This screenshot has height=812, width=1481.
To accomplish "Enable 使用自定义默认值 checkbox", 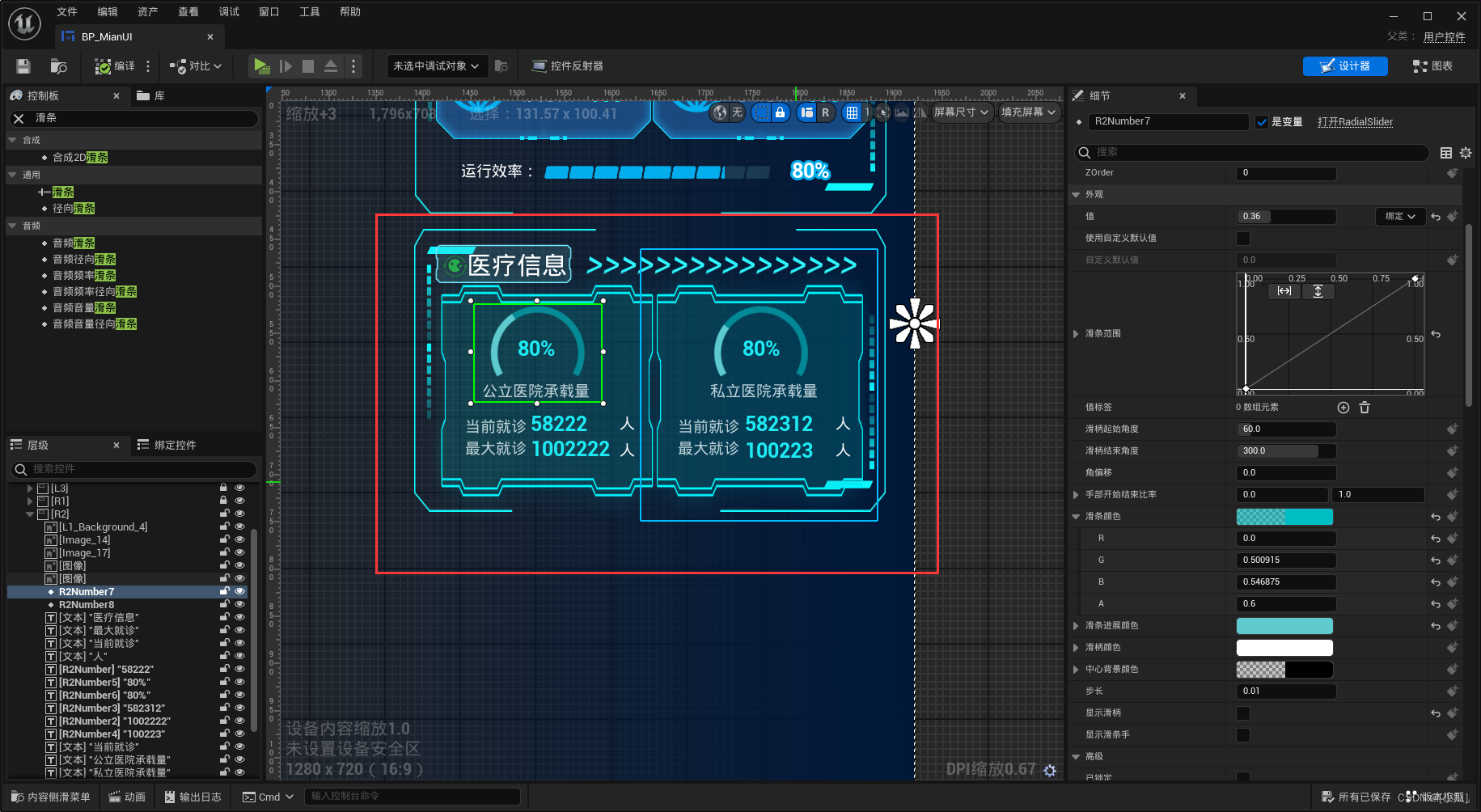I will point(1242,238).
